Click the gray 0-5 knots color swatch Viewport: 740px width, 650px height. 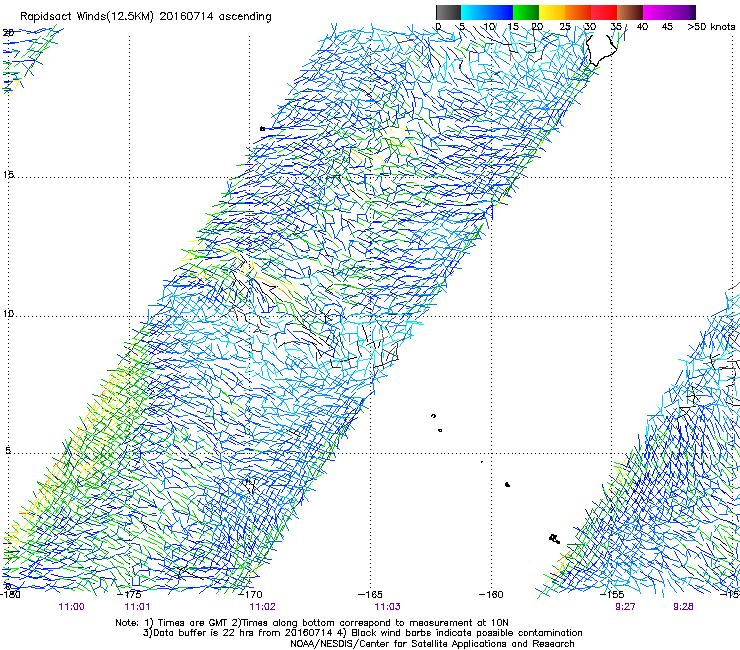(x=448, y=12)
